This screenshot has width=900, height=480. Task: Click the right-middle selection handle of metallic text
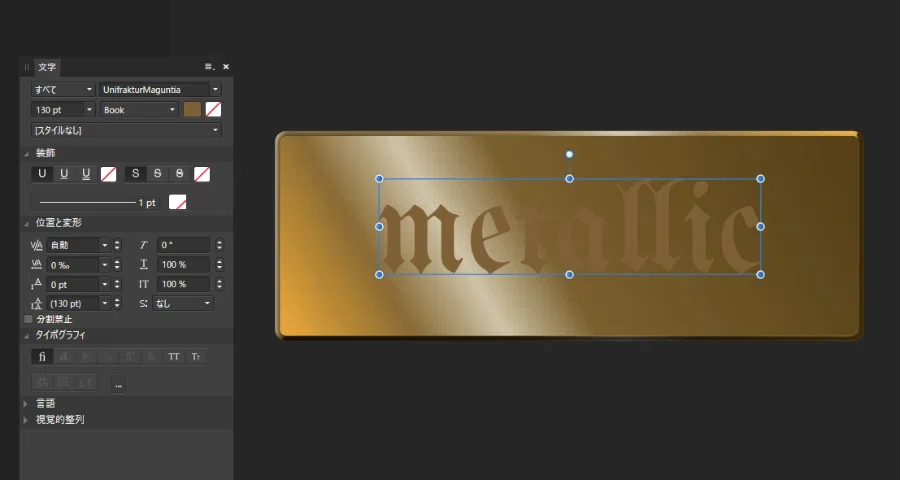click(761, 227)
